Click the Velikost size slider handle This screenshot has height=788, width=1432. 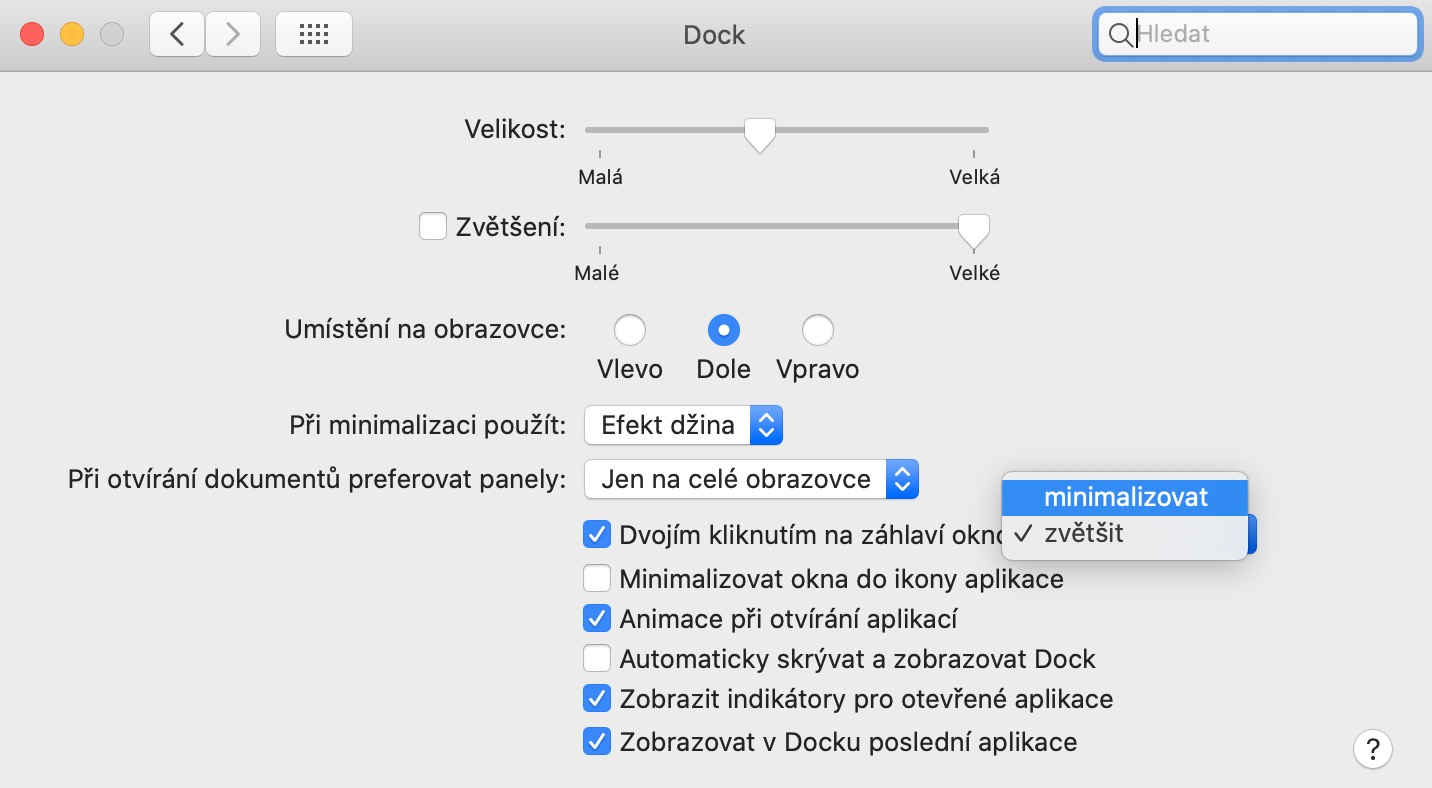pyautogui.click(x=760, y=133)
